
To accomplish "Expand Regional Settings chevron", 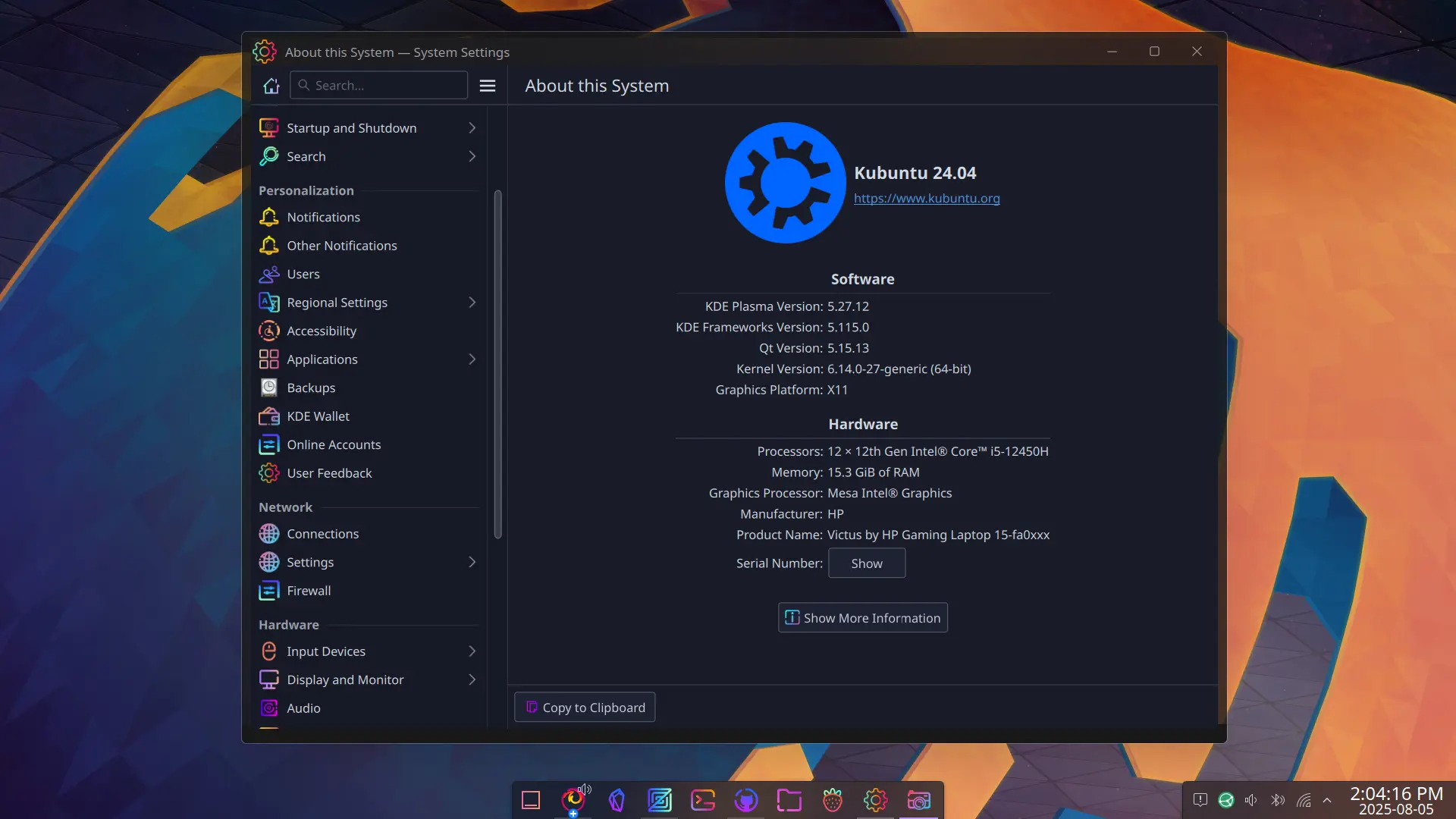I will click(472, 303).
